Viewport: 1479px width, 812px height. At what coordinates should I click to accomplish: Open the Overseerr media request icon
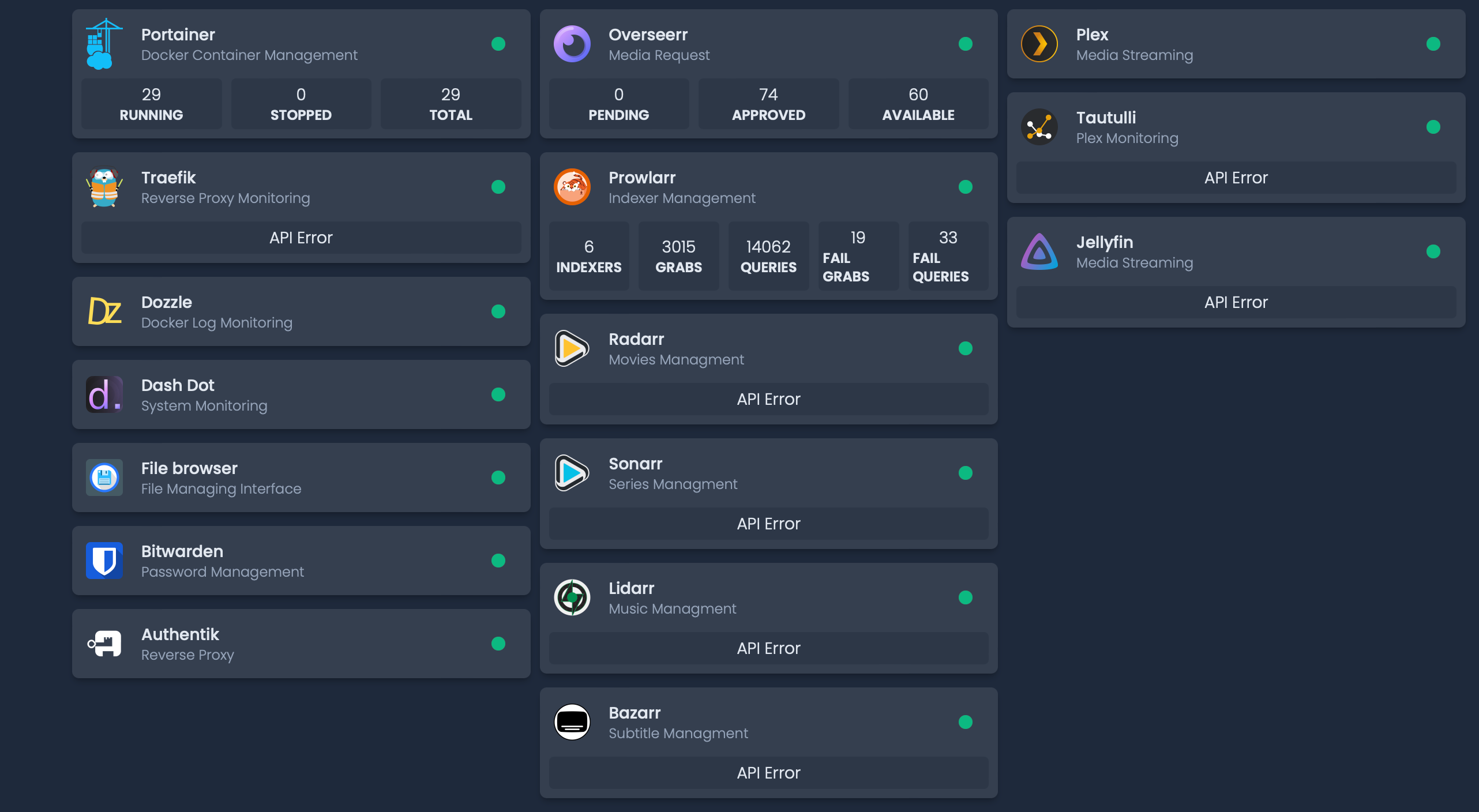(x=572, y=43)
